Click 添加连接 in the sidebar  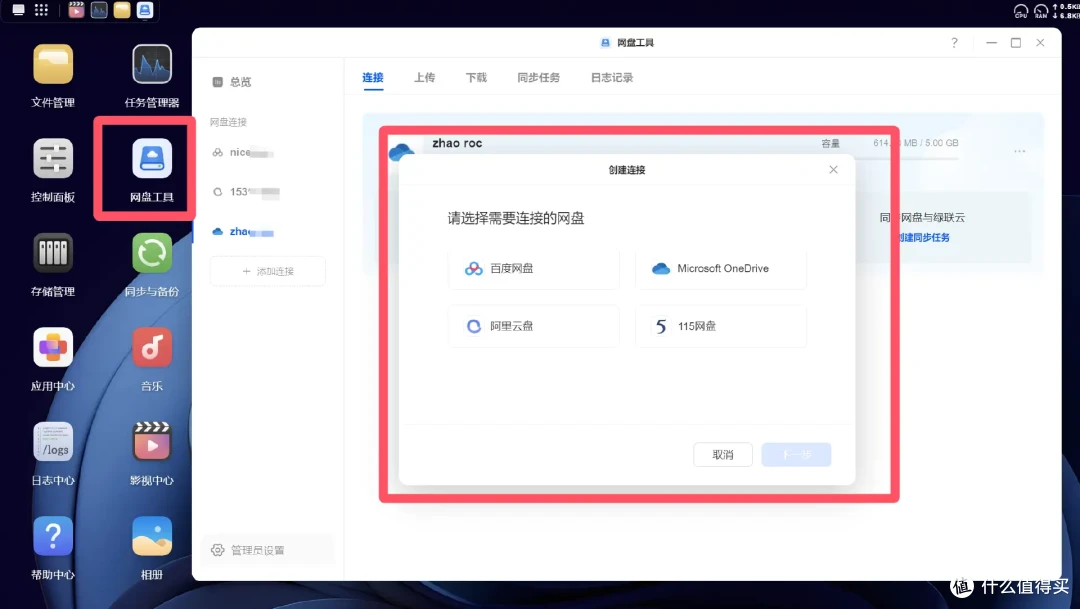click(x=268, y=271)
